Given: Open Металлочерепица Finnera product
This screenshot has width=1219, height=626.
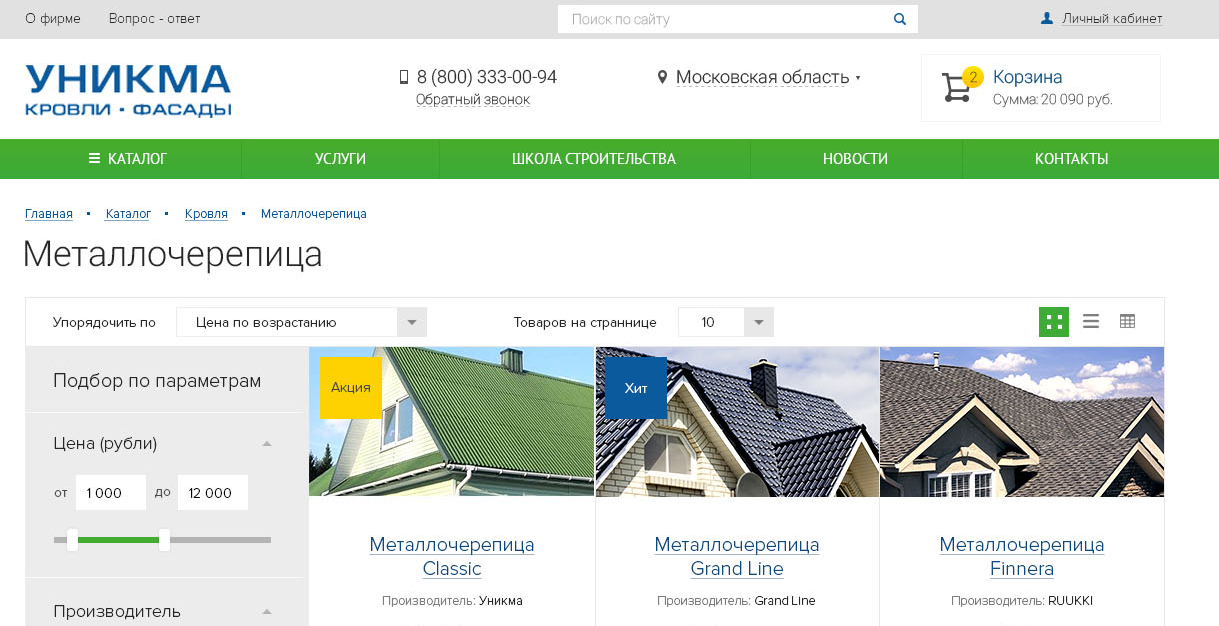Looking at the screenshot, I should pos(1022,557).
